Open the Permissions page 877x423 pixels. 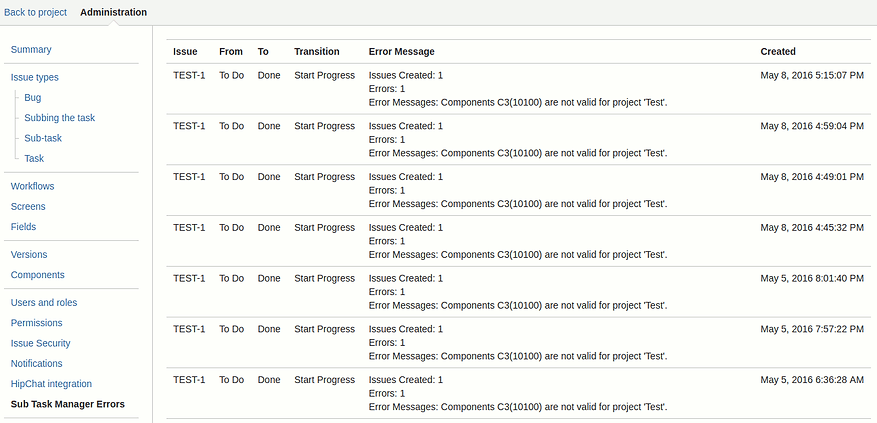(36, 322)
